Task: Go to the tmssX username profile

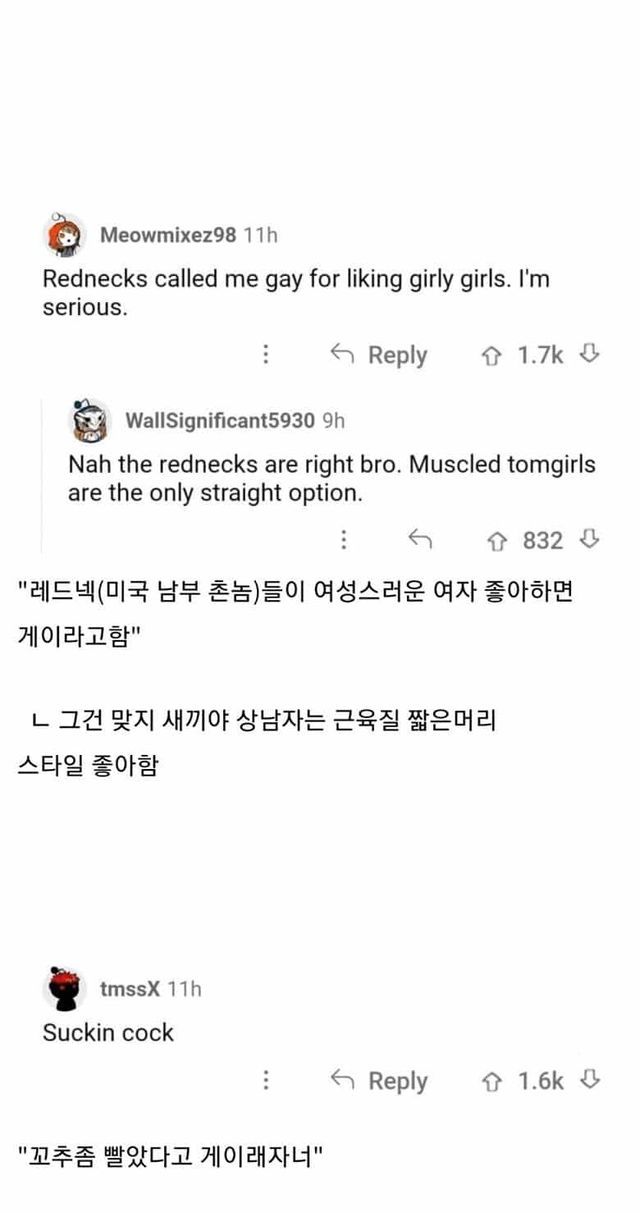Action: click(130, 989)
